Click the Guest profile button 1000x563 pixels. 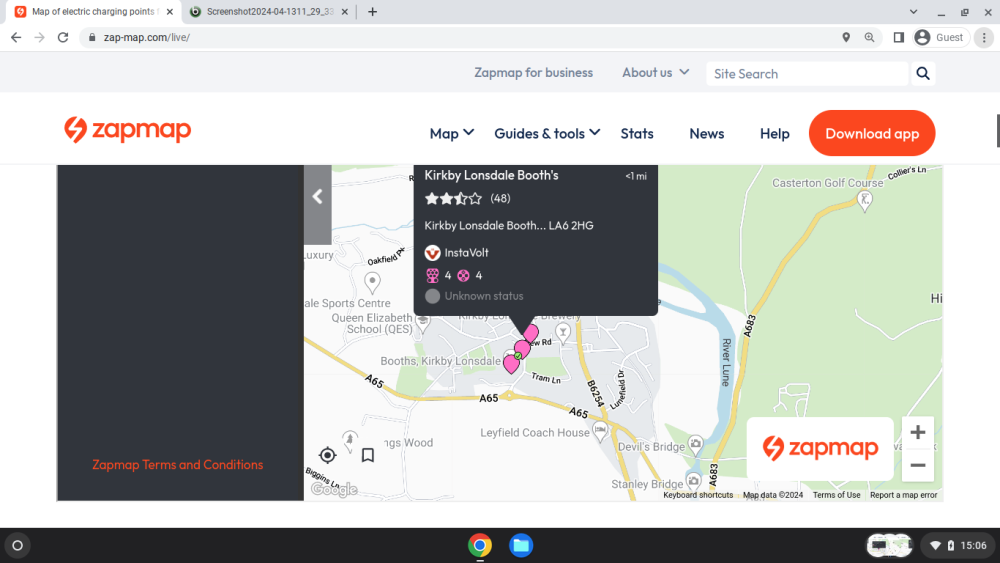pyautogui.click(x=940, y=38)
